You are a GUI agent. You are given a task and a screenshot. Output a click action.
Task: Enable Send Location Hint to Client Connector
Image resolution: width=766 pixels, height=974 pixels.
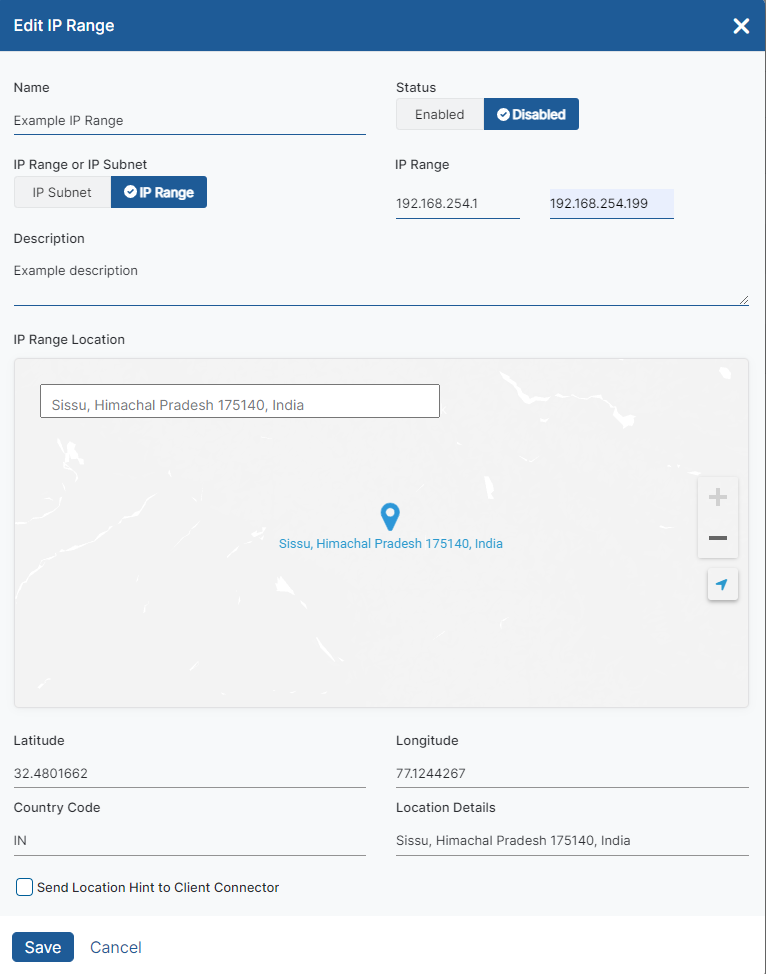pos(25,887)
